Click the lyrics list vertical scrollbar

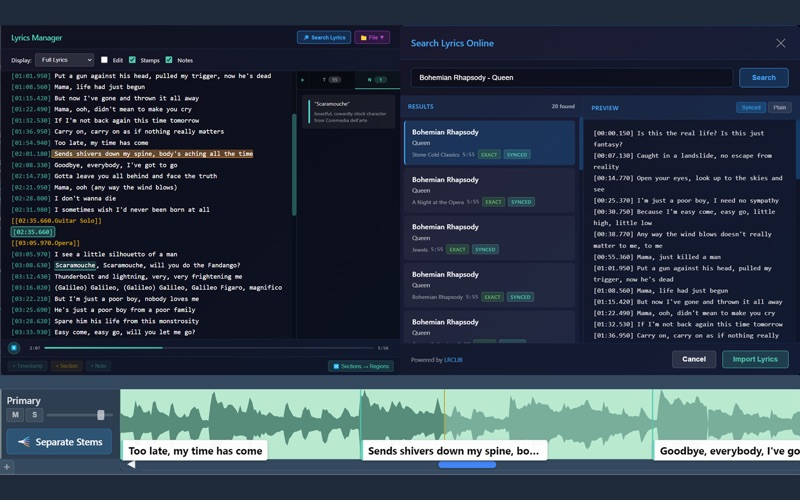point(294,164)
